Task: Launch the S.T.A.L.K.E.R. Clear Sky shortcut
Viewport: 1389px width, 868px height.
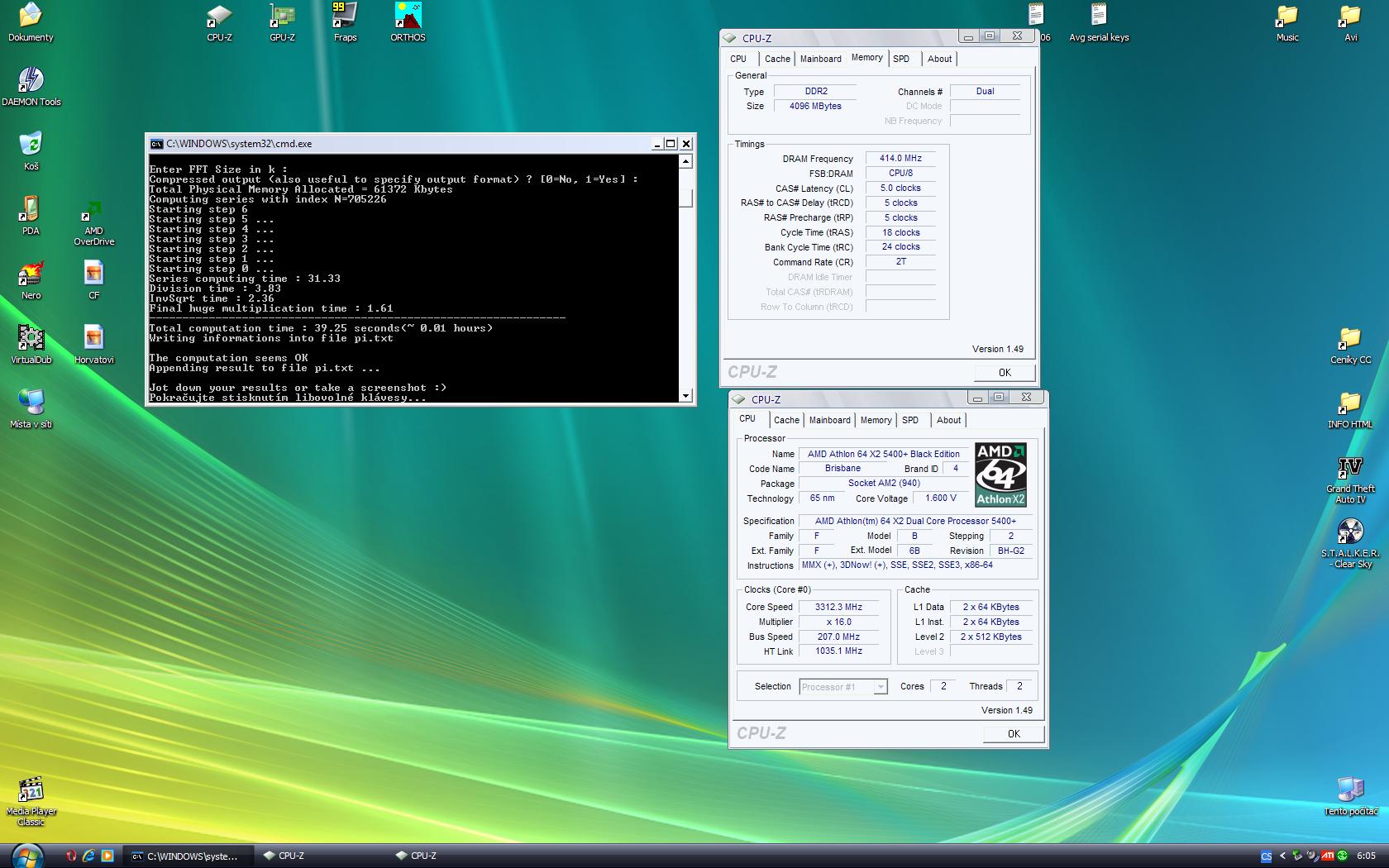Action: (x=1350, y=544)
